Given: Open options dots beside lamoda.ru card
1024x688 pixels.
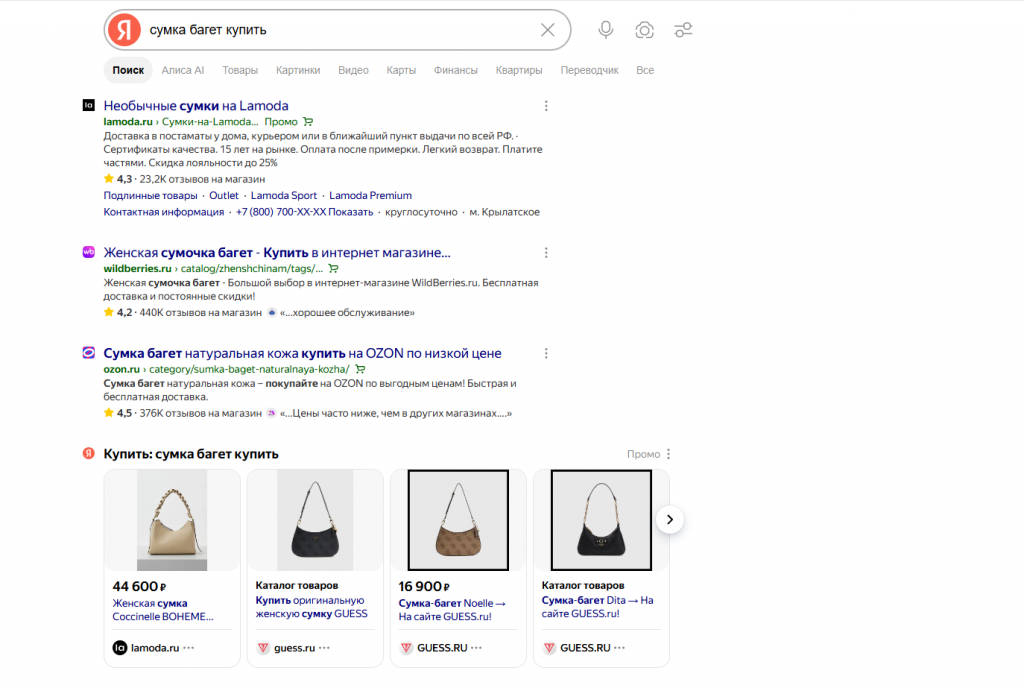Looking at the screenshot, I should point(189,648).
